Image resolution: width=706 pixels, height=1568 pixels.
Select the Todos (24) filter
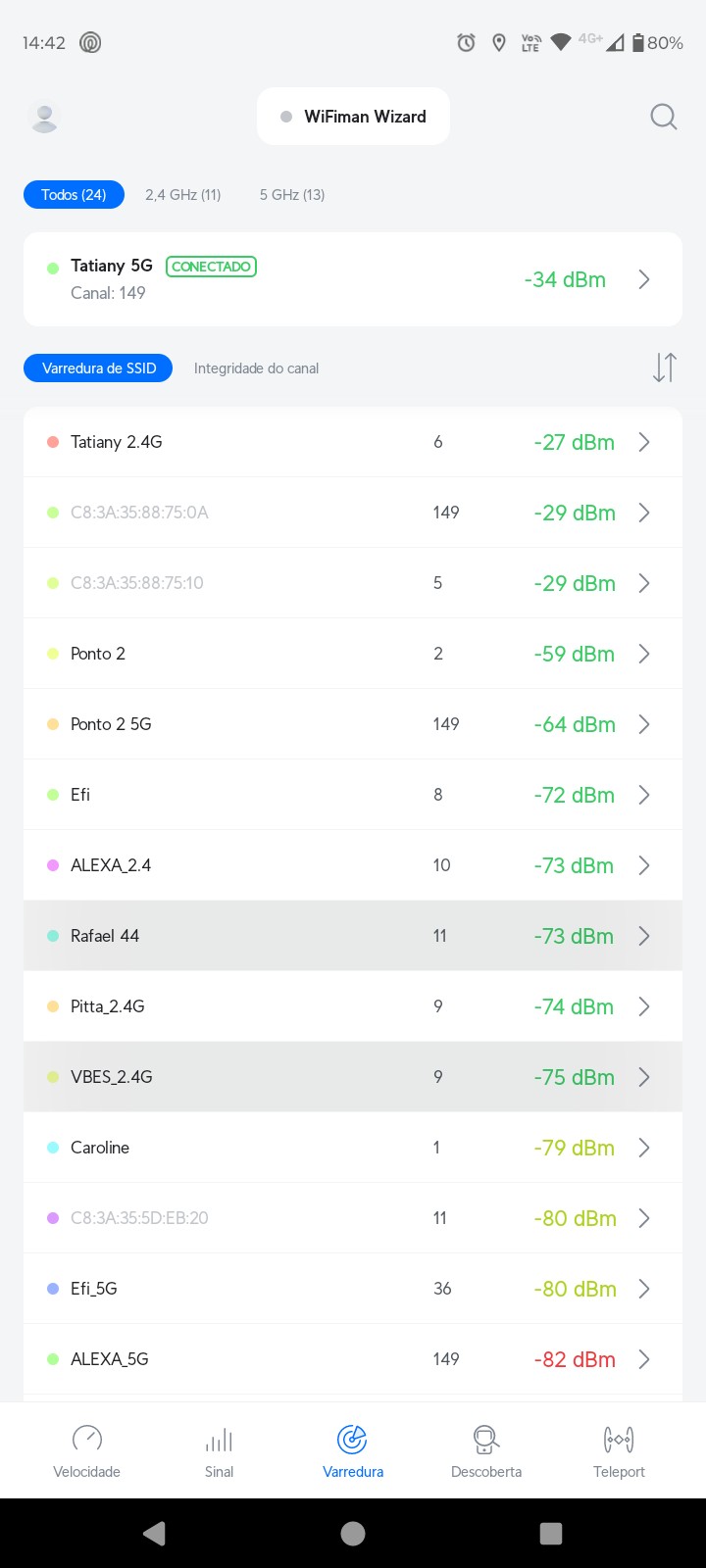click(x=74, y=195)
